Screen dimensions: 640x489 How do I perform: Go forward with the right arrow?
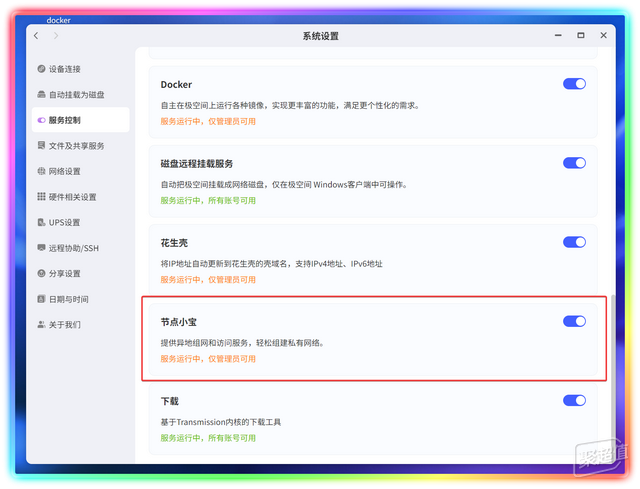point(56,36)
